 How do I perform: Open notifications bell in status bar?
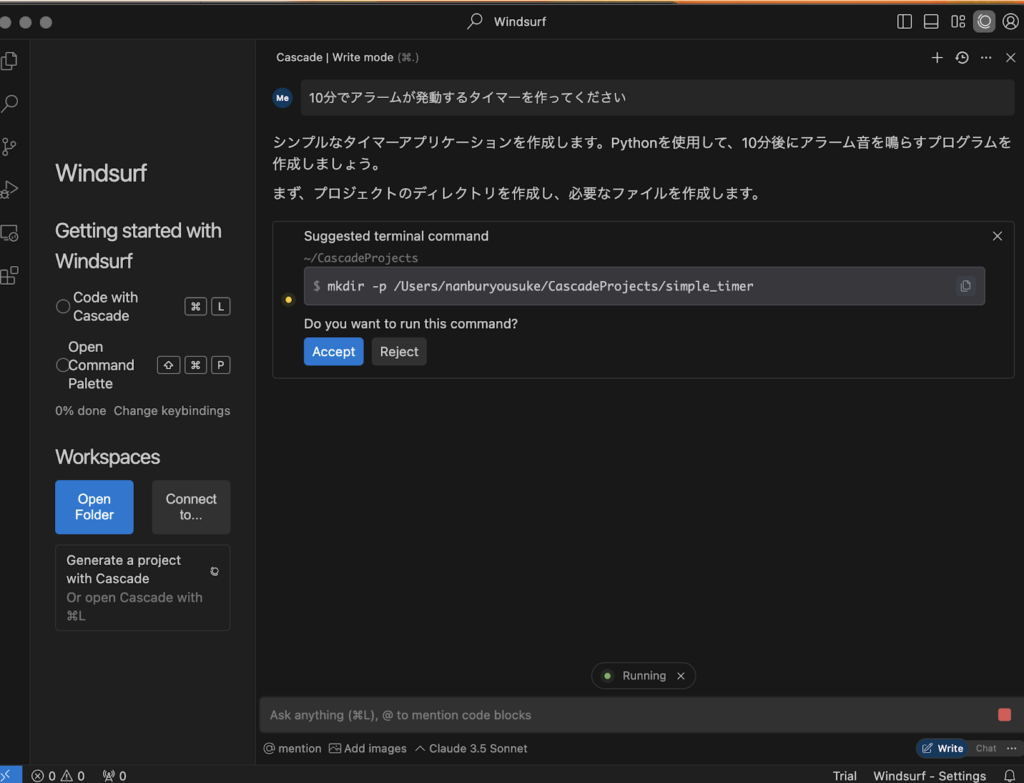[x=1010, y=776]
